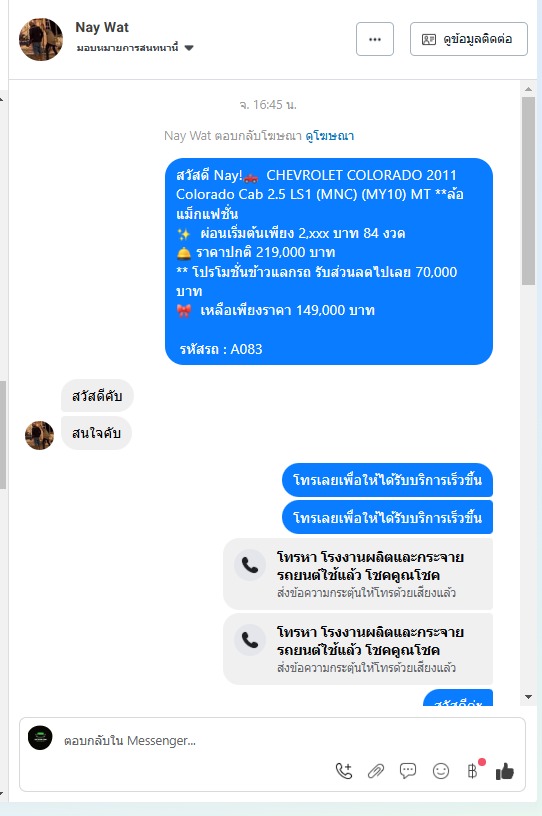This screenshot has height=816, width=542.
Task: Click phone icon on second call card
Action: click(x=250, y=640)
